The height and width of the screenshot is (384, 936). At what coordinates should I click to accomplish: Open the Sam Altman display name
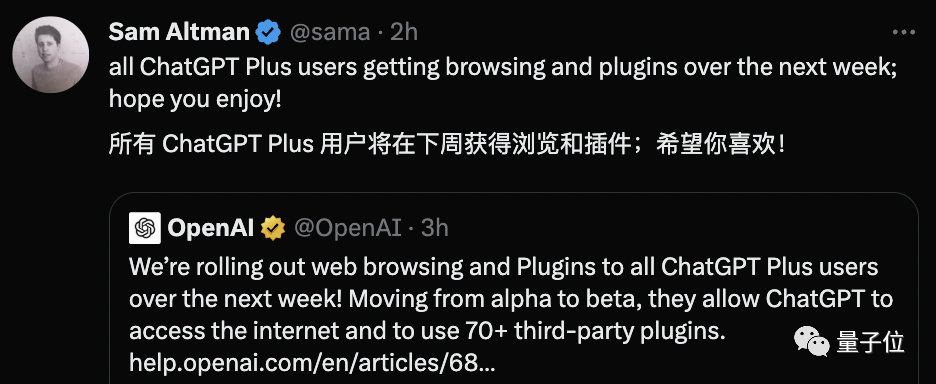click(x=179, y=32)
